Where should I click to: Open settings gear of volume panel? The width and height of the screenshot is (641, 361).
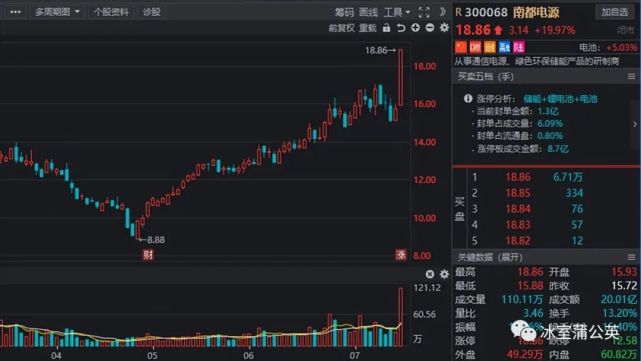tap(444, 274)
